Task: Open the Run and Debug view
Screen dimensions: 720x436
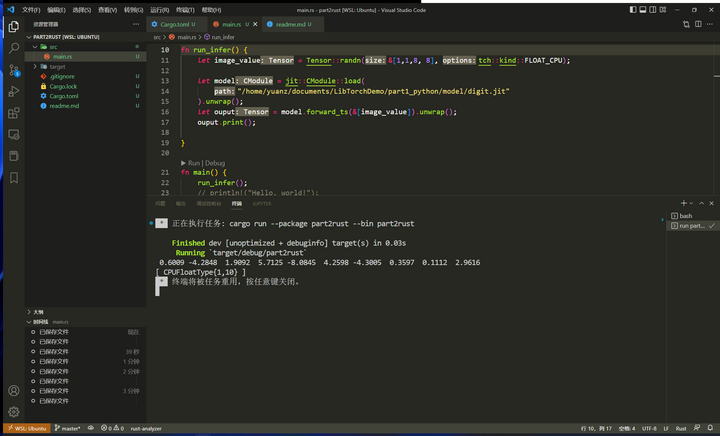Action: [14, 91]
